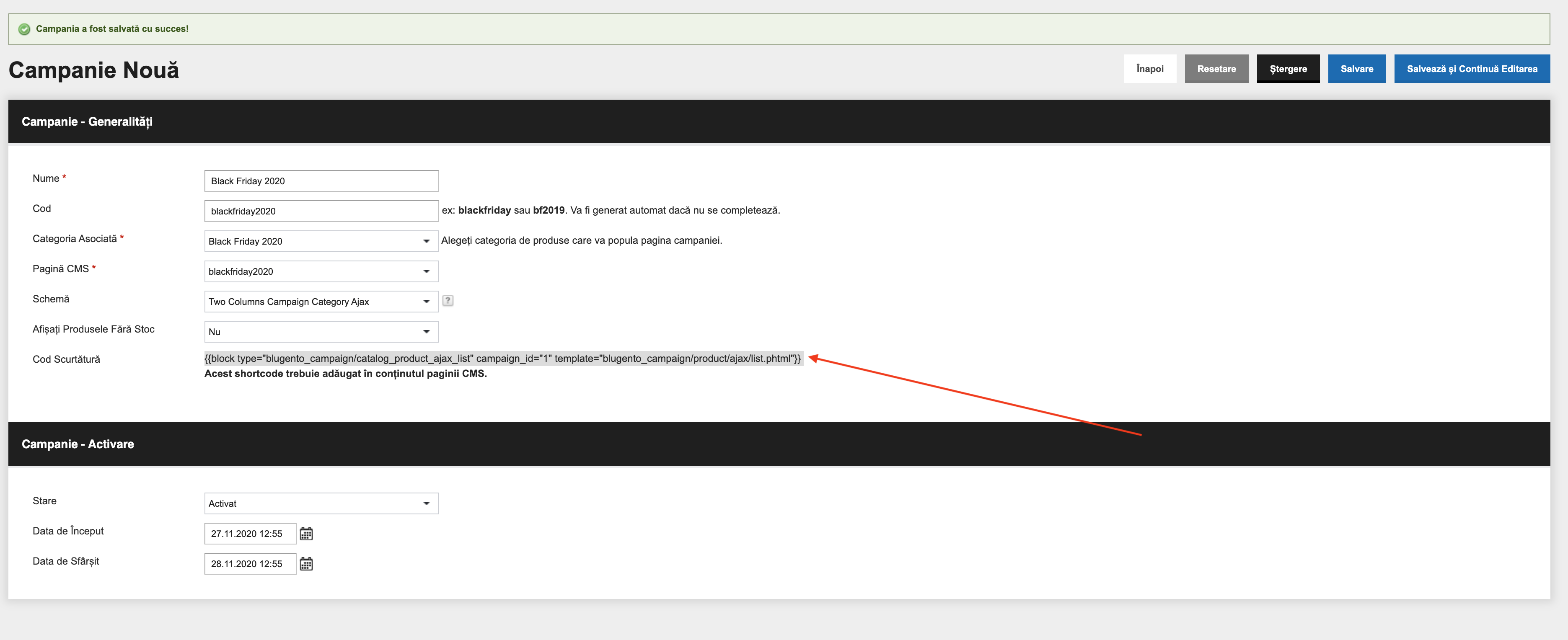
Task: Open the Stare status dropdown
Action: click(321, 504)
